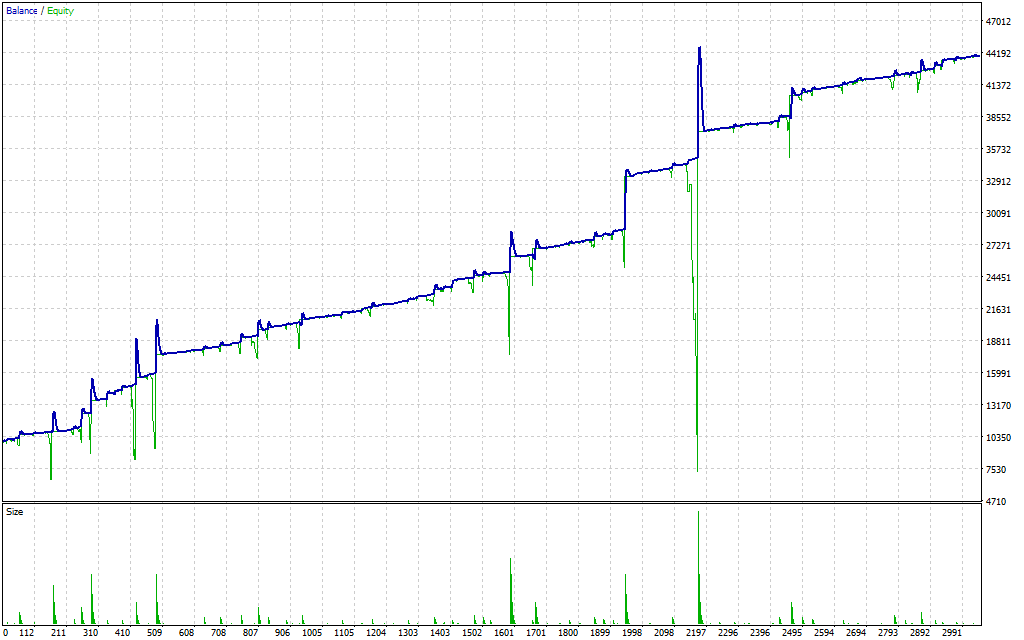Click the 24451 y-axis label
Image resolution: width=1024 pixels, height=640 pixels.
click(999, 278)
